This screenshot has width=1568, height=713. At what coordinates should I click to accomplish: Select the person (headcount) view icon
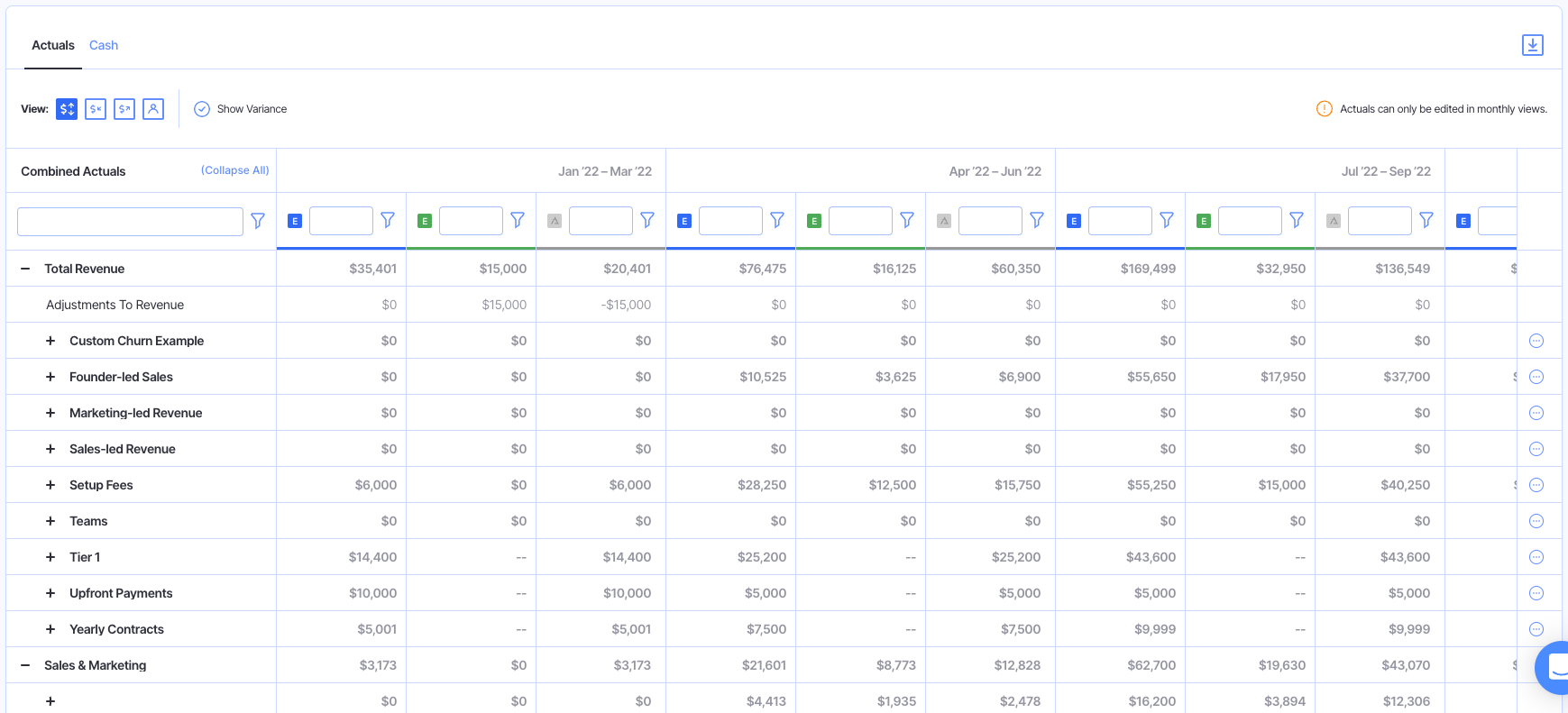point(153,109)
